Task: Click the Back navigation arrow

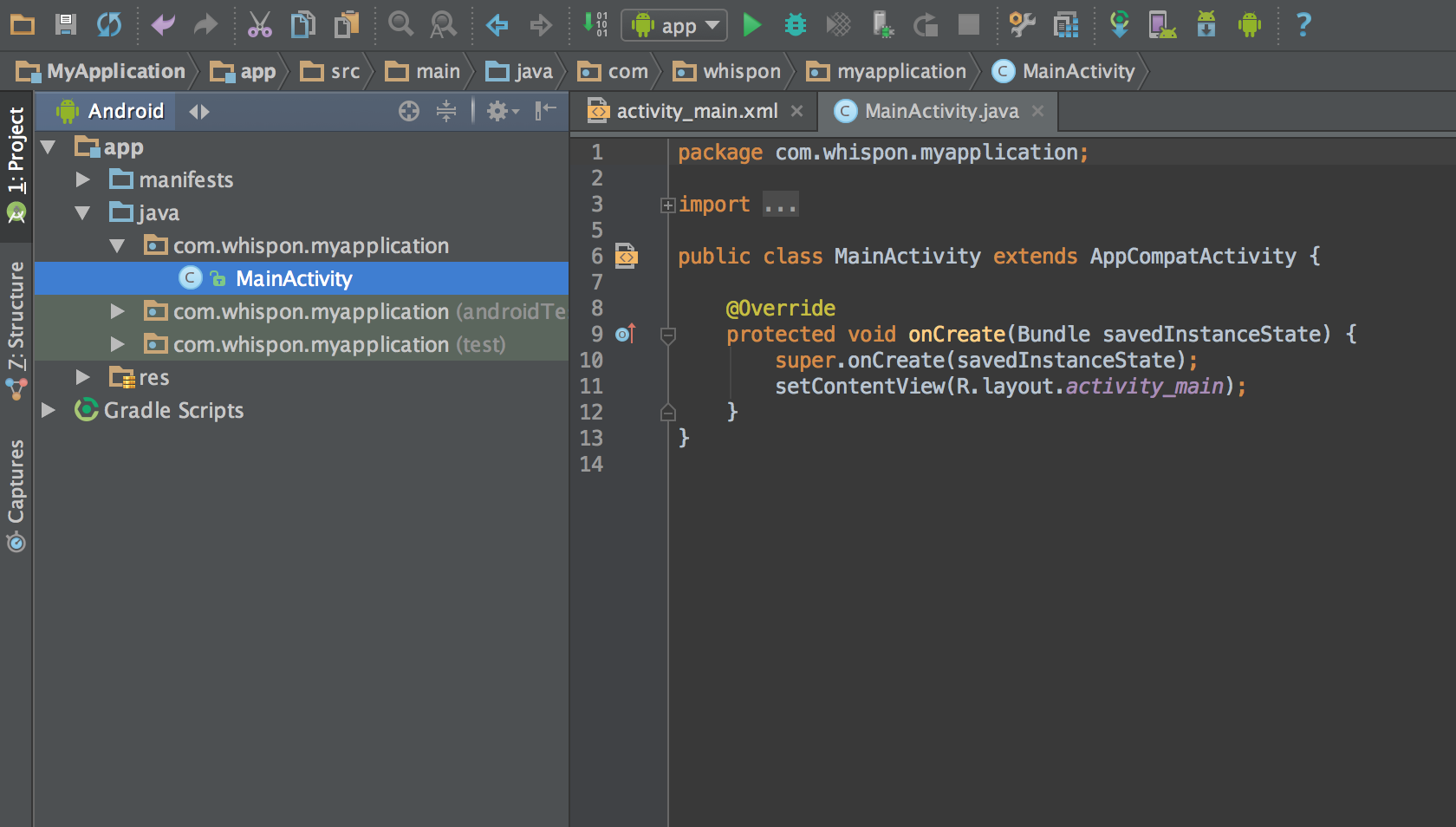Action: pos(497,25)
